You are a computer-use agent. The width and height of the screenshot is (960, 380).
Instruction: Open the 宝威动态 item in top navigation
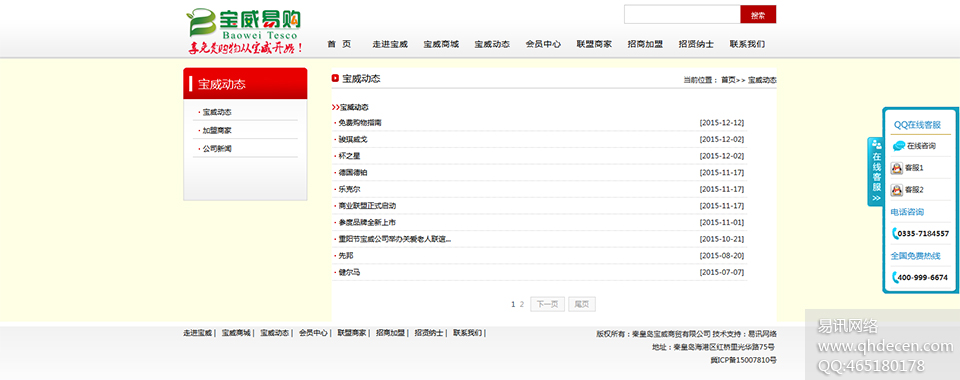coord(492,44)
